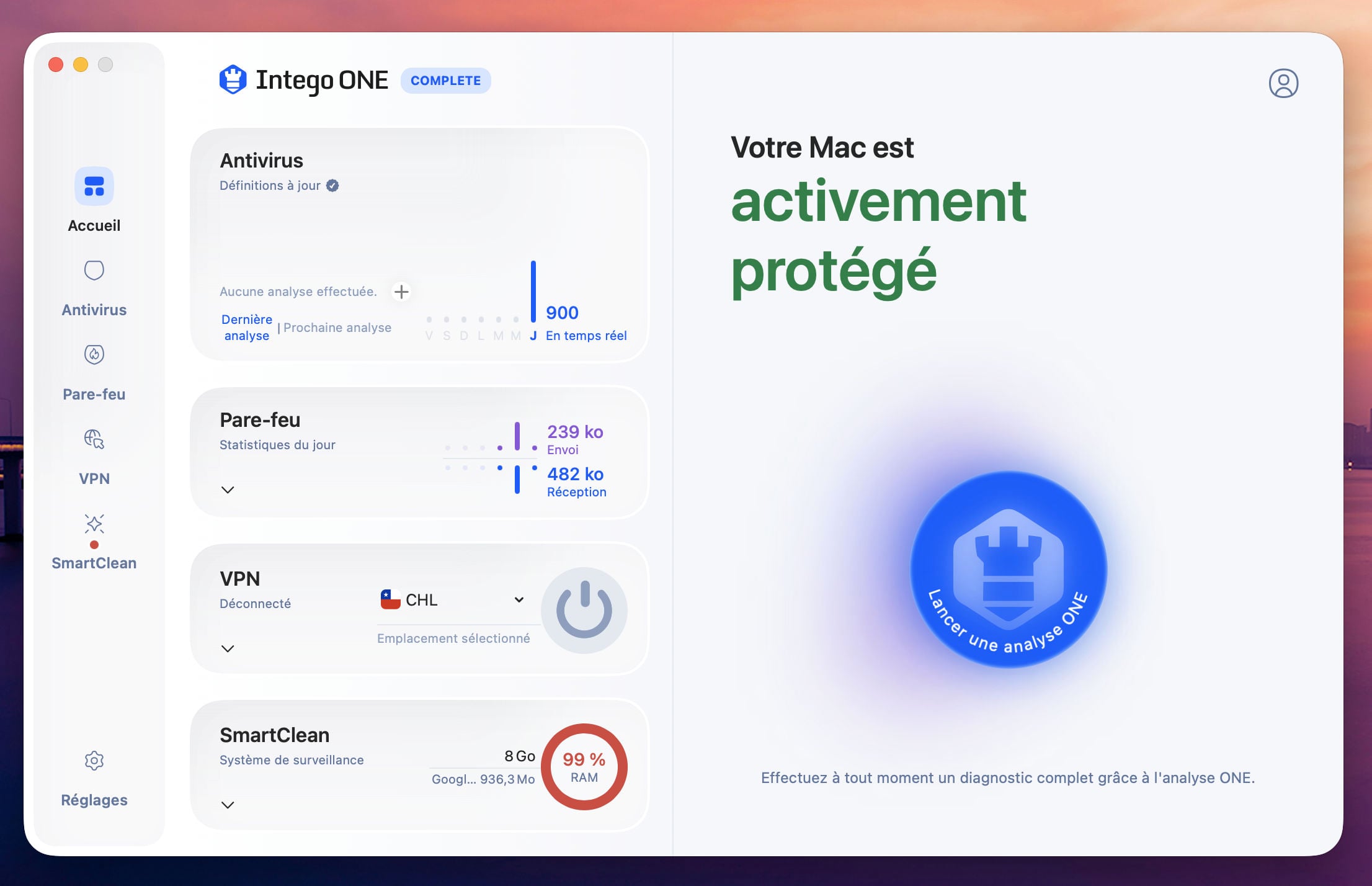Click the Chile flag icon in the VPN card
Image resolution: width=1372 pixels, height=886 pixels.
(390, 599)
